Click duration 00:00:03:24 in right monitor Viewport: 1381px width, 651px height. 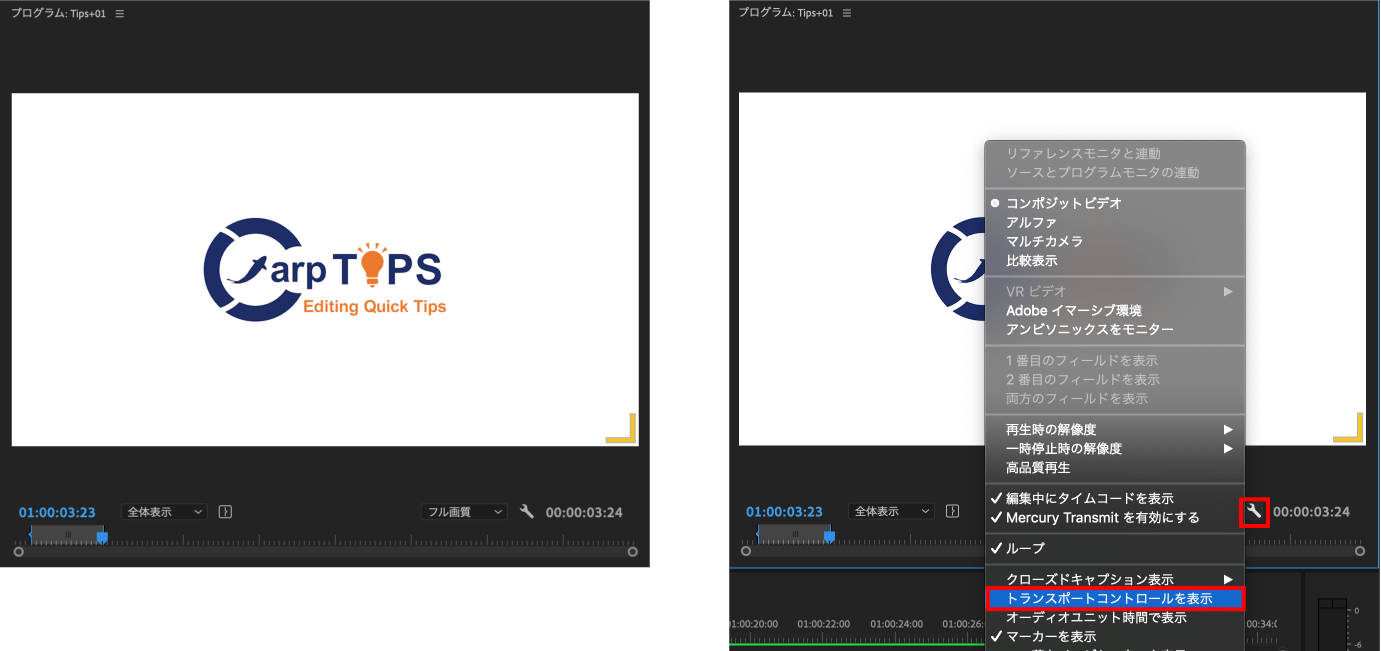click(1311, 512)
